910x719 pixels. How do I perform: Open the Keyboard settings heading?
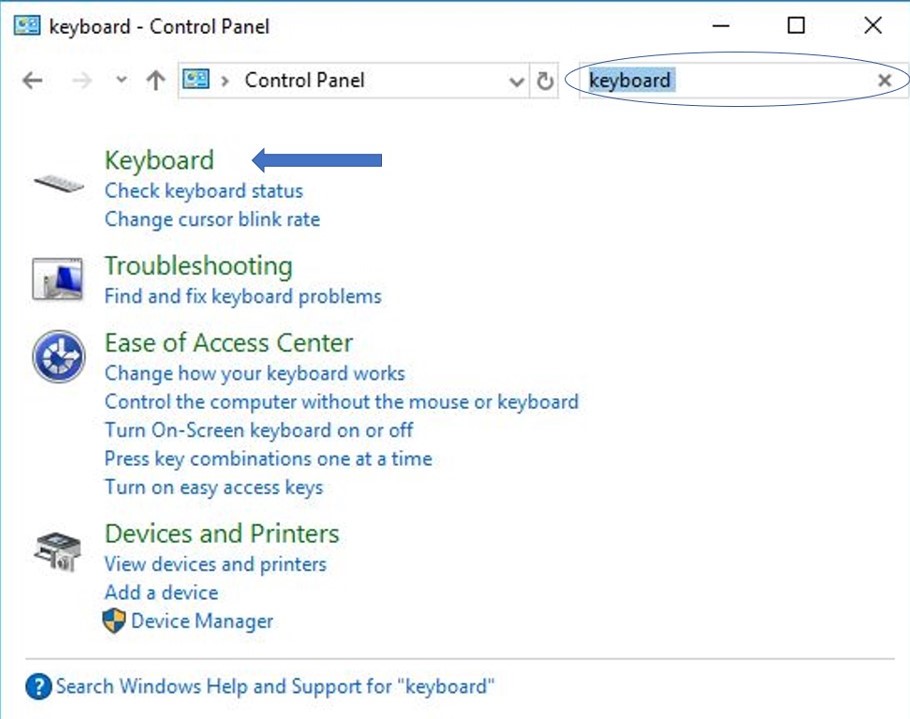point(159,160)
